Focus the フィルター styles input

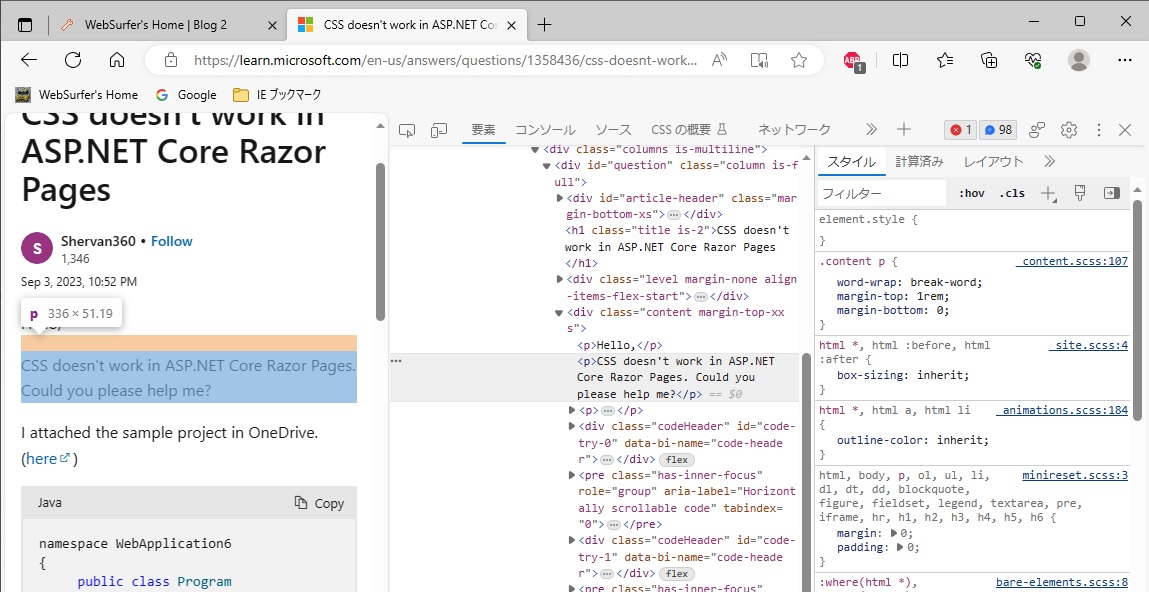[x=882, y=193]
